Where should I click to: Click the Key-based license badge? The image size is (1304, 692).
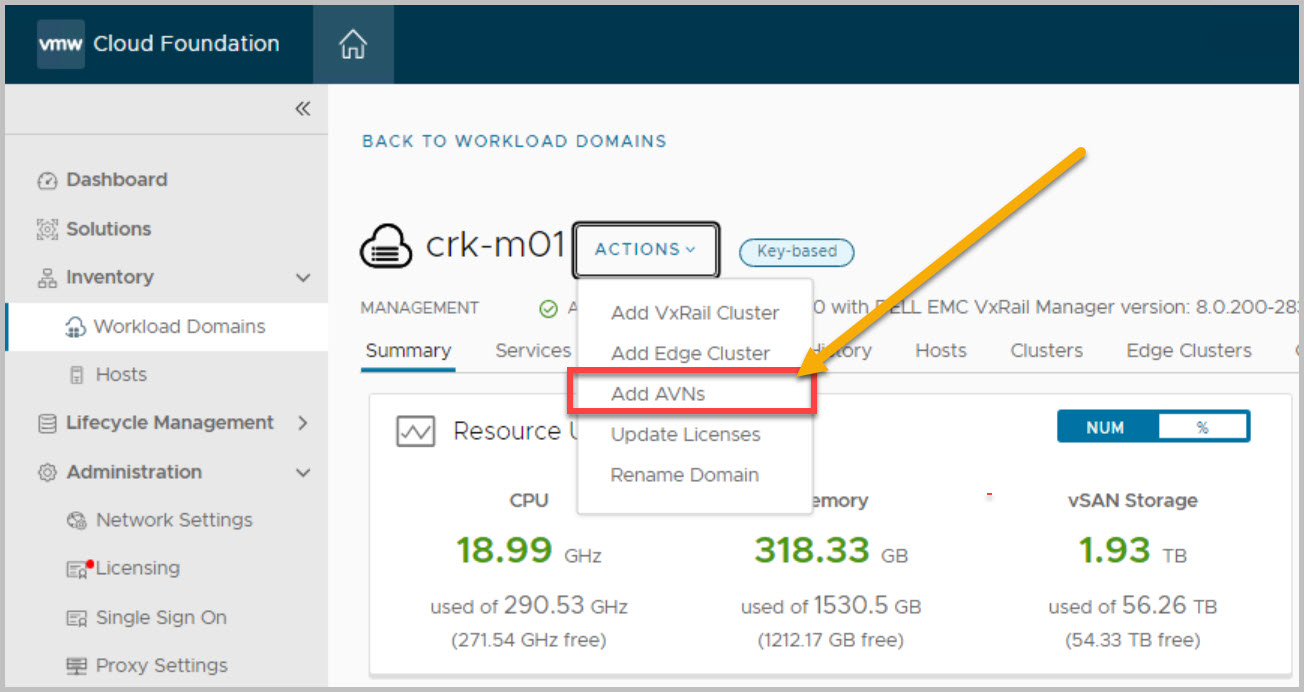point(796,252)
